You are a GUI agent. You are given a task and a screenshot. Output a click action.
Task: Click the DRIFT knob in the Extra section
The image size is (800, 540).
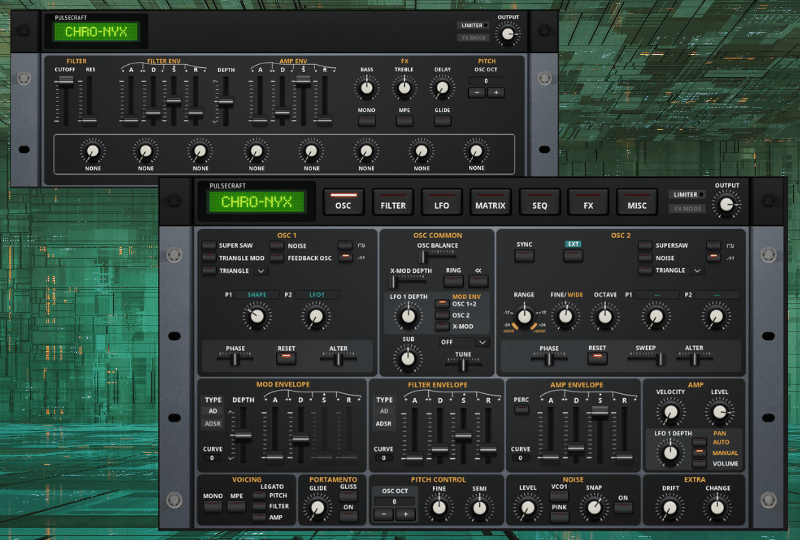click(670, 508)
